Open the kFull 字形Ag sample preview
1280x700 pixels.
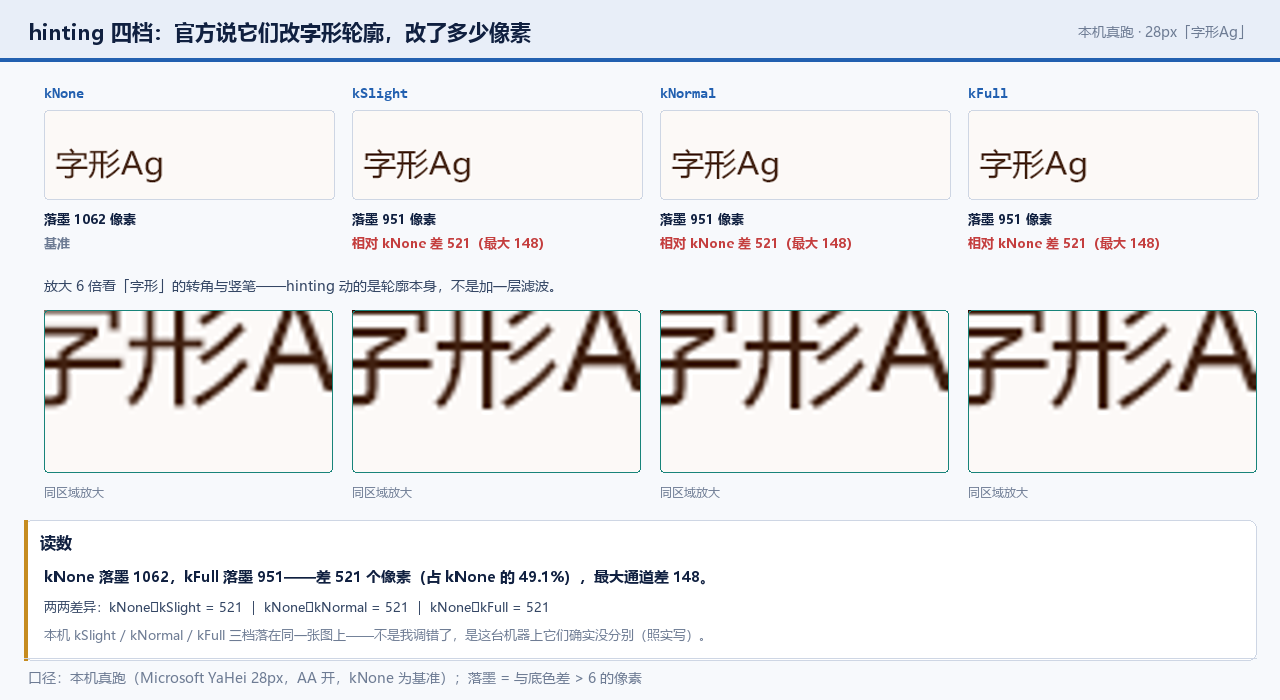click(x=1113, y=155)
